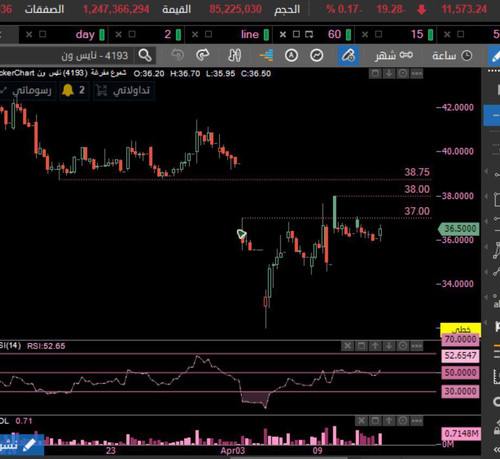Viewport: 500px width, 459px height.
Task: Close the tab labeled 2
Action: tap(118, 34)
